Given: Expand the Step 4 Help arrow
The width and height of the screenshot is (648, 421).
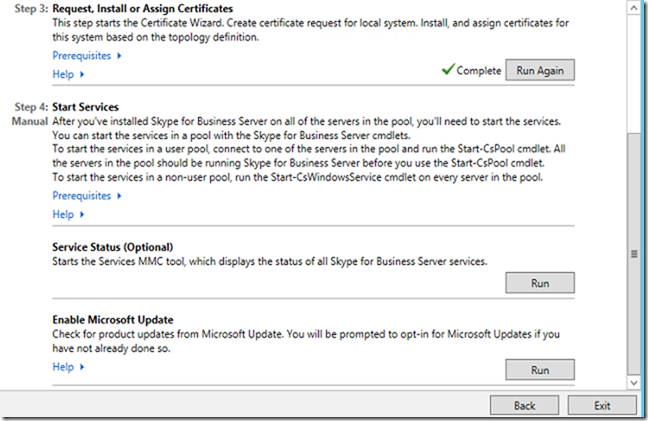Looking at the screenshot, I should pyautogui.click(x=82, y=214).
